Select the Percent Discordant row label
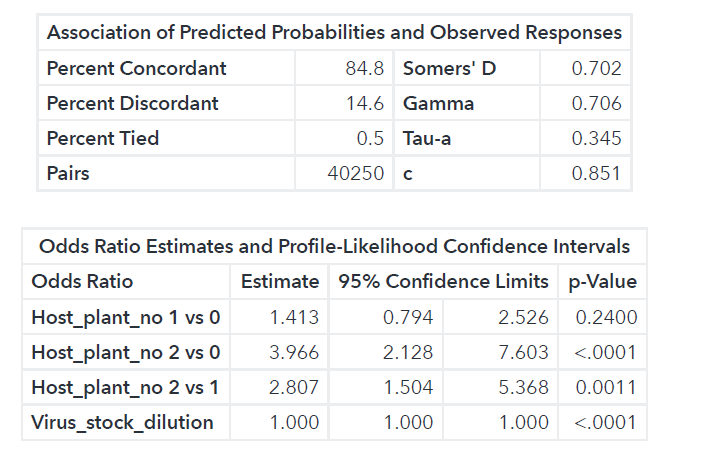 [133, 103]
